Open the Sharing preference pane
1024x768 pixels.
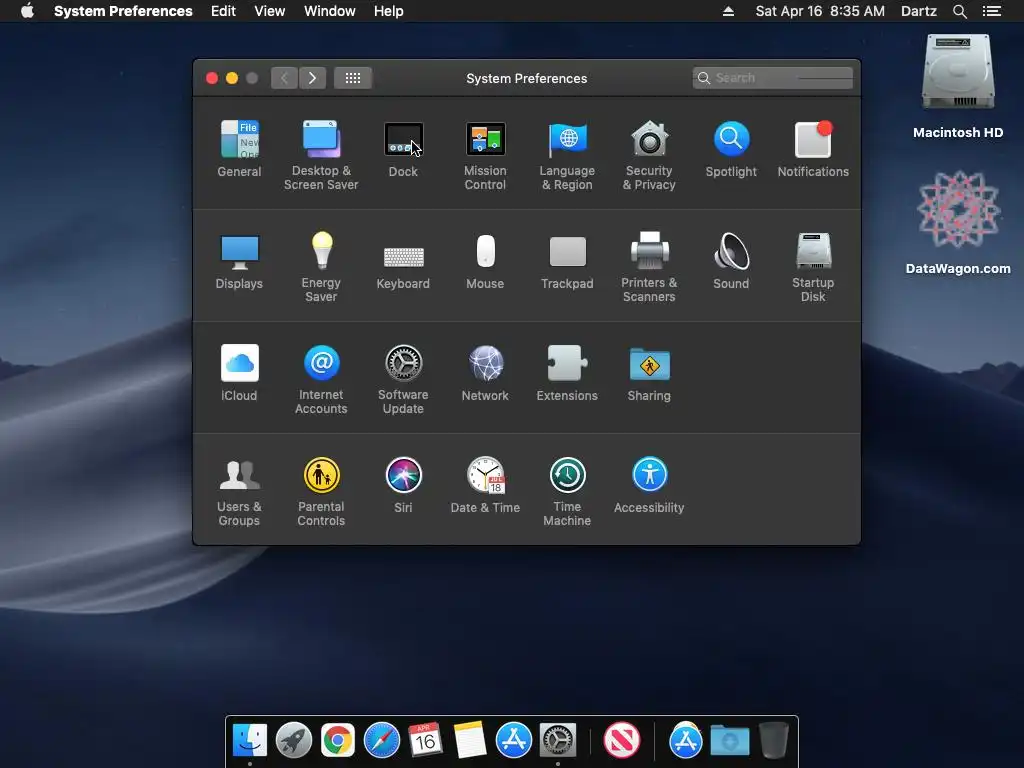tap(649, 374)
